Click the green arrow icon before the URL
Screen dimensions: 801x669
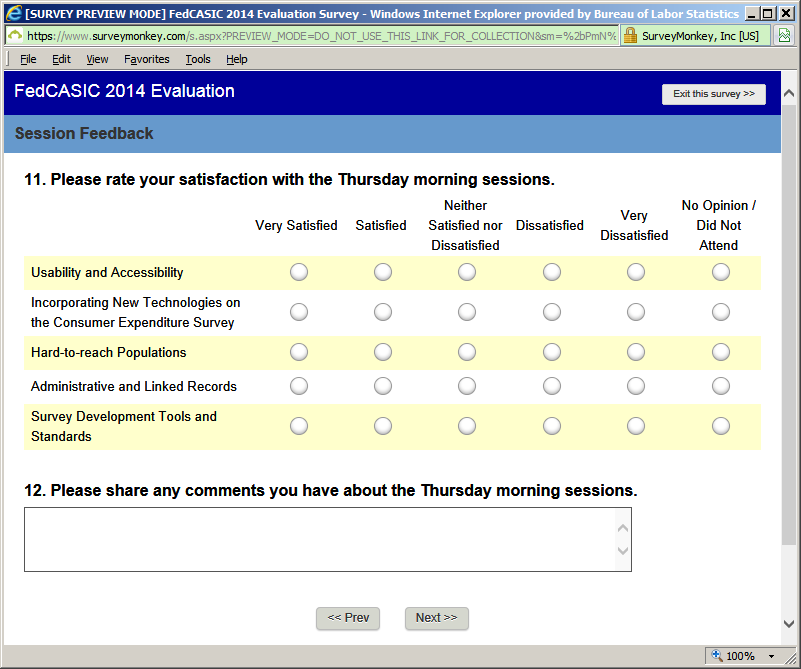[15, 36]
